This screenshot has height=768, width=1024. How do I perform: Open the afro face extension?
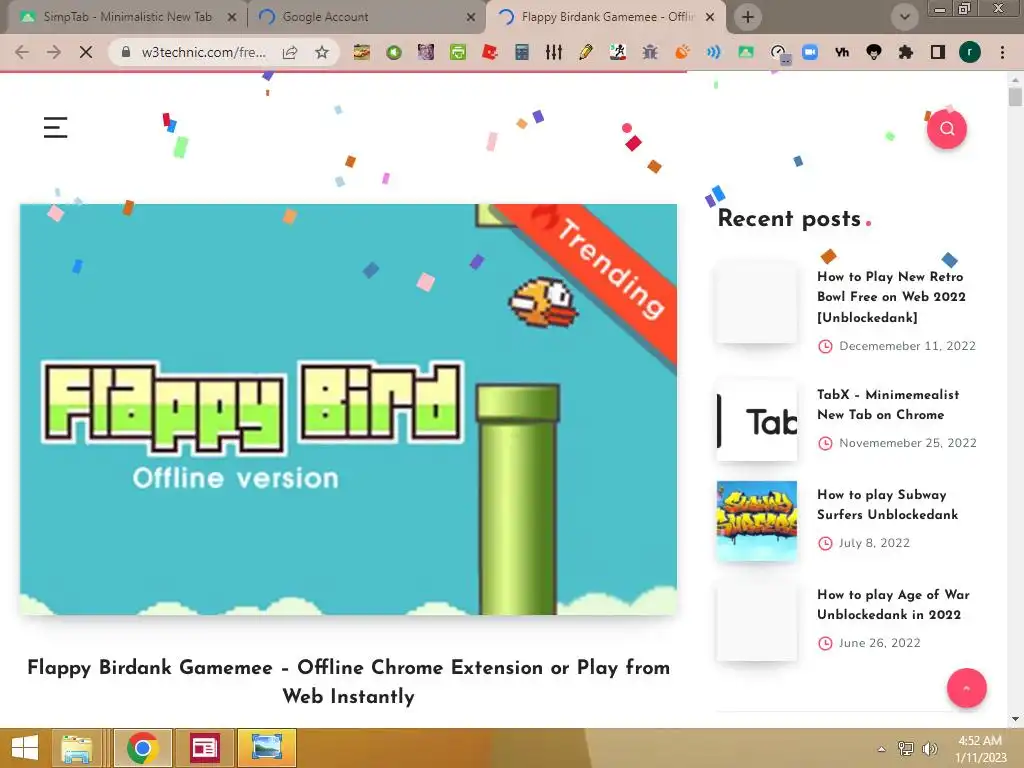[x=874, y=52]
